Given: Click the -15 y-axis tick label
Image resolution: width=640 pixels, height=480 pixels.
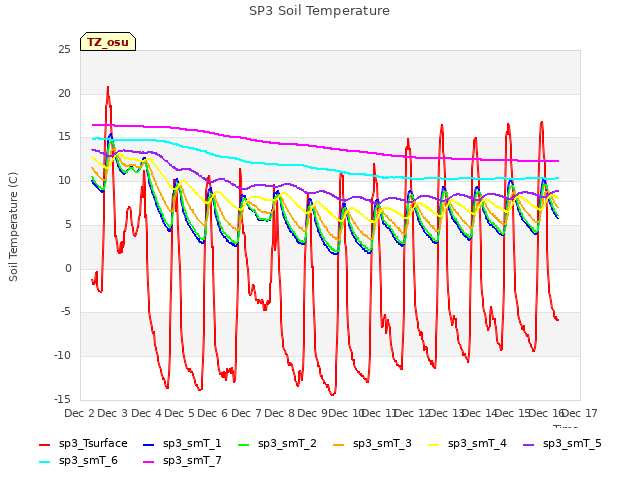Looking at the screenshot, I should [62, 399].
